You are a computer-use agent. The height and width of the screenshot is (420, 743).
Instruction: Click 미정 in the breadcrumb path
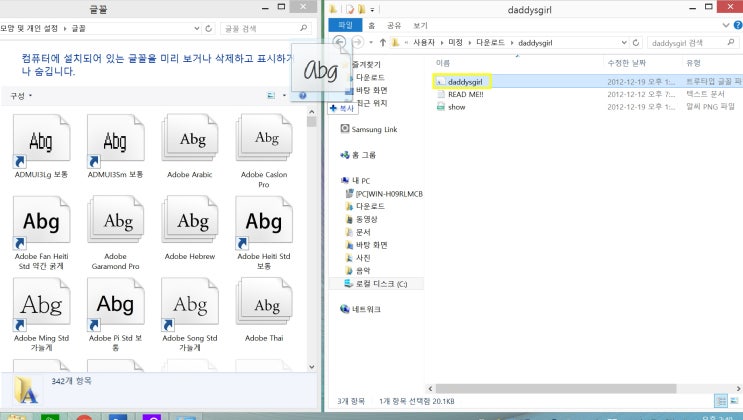[455, 43]
